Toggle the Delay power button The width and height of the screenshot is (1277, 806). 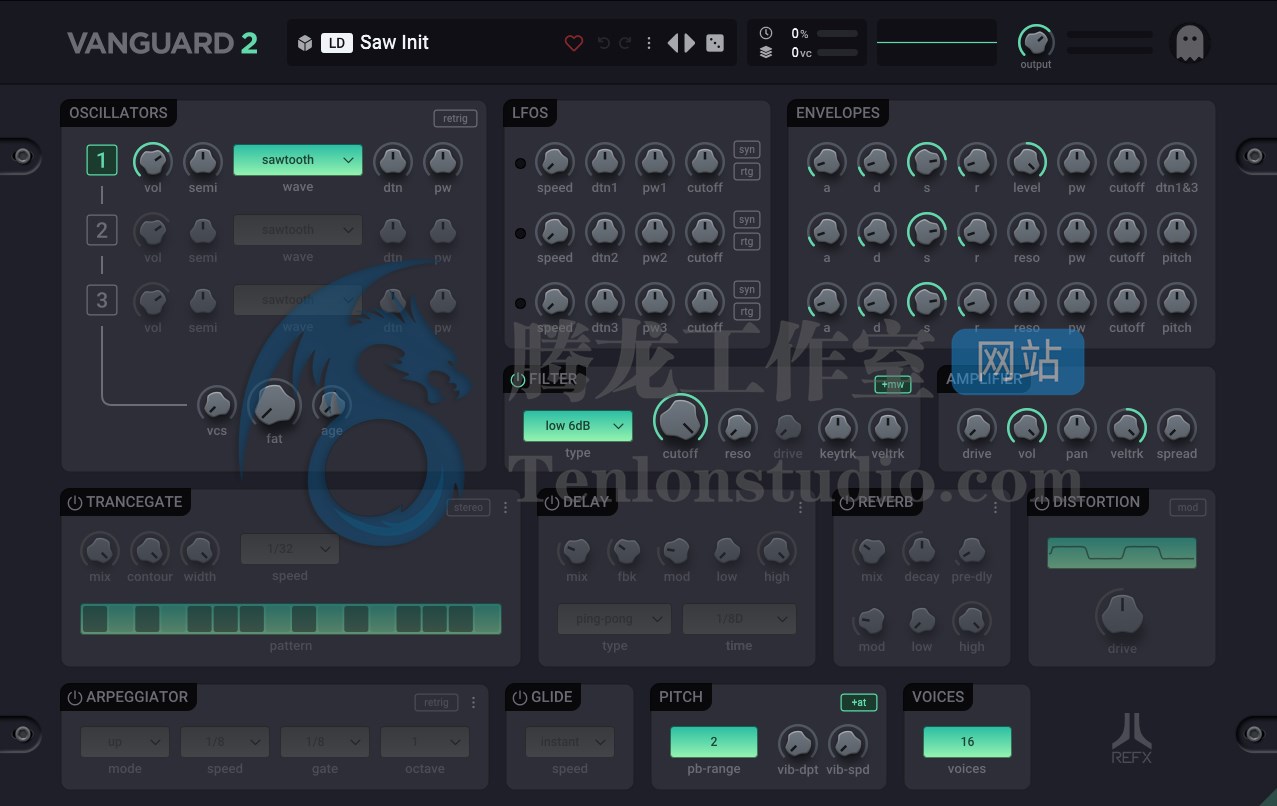pyautogui.click(x=552, y=502)
